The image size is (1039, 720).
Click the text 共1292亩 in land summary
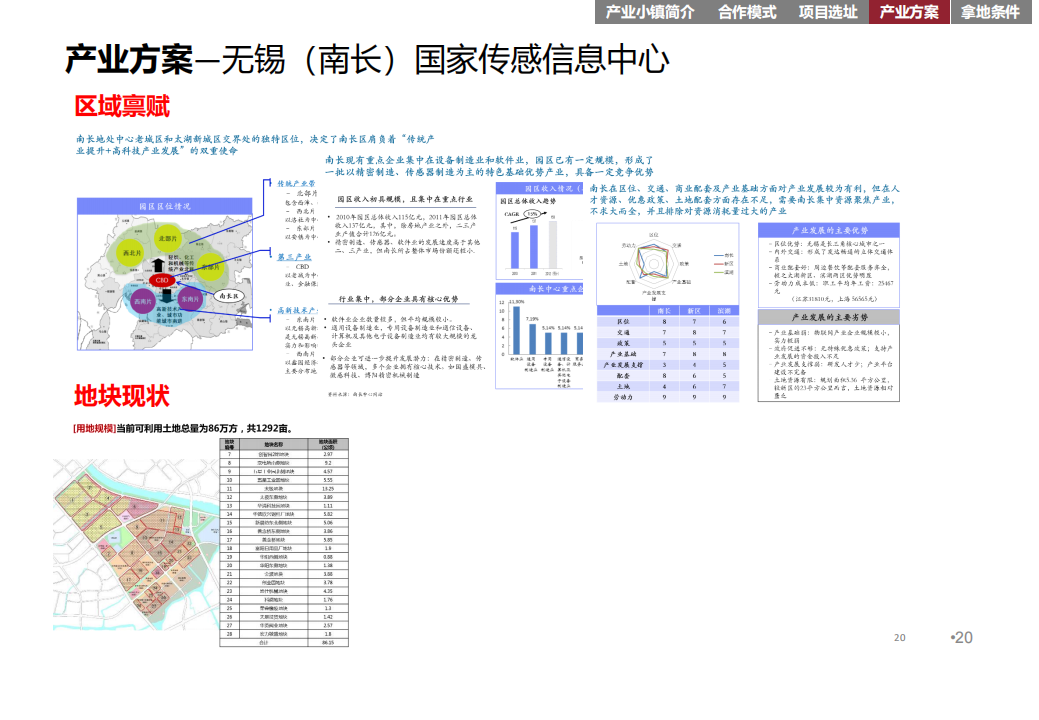(x=267, y=429)
